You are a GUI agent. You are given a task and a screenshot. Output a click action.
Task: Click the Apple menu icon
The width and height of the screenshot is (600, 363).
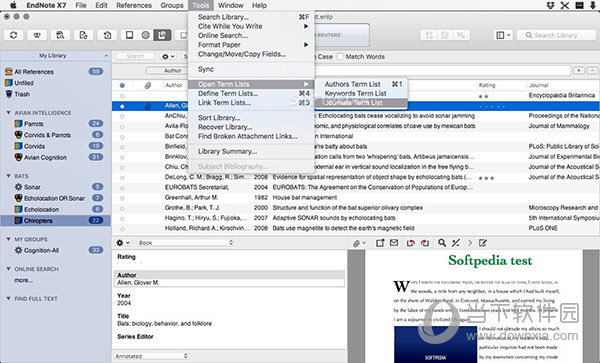[13, 5]
